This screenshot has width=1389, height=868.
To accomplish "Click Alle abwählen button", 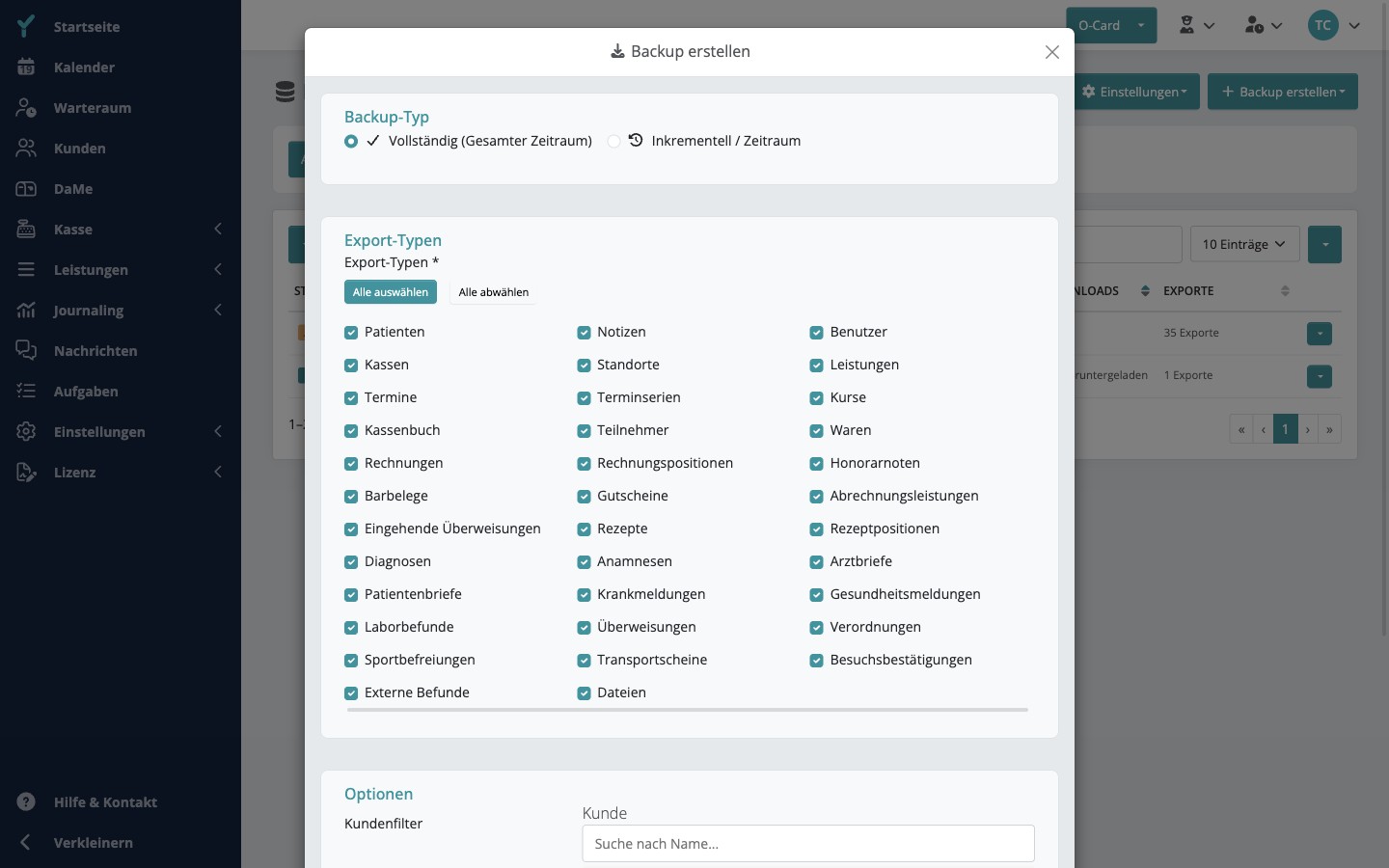I will (x=494, y=292).
